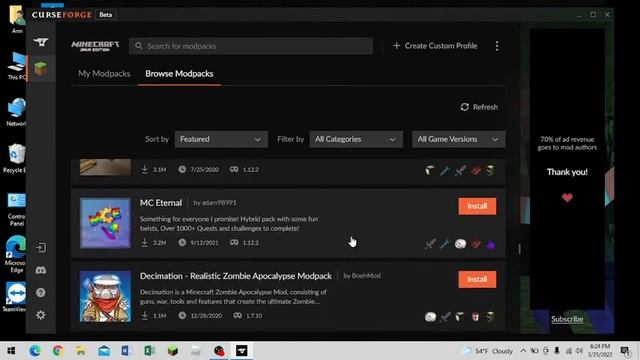The image size is (640, 360).
Task: Open Microsoft Edge from the taskbar
Action: [35, 351]
